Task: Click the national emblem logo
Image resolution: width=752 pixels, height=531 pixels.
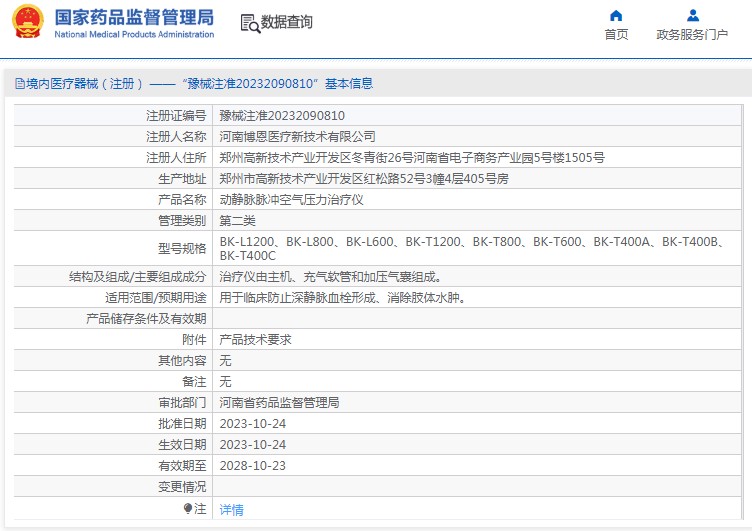Action: point(27,22)
